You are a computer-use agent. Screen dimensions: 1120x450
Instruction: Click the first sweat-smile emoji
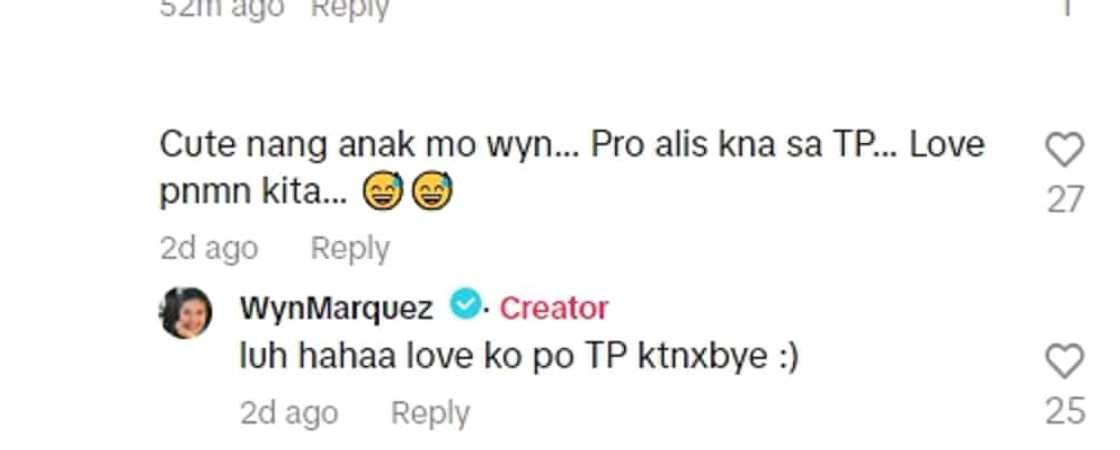383,193
